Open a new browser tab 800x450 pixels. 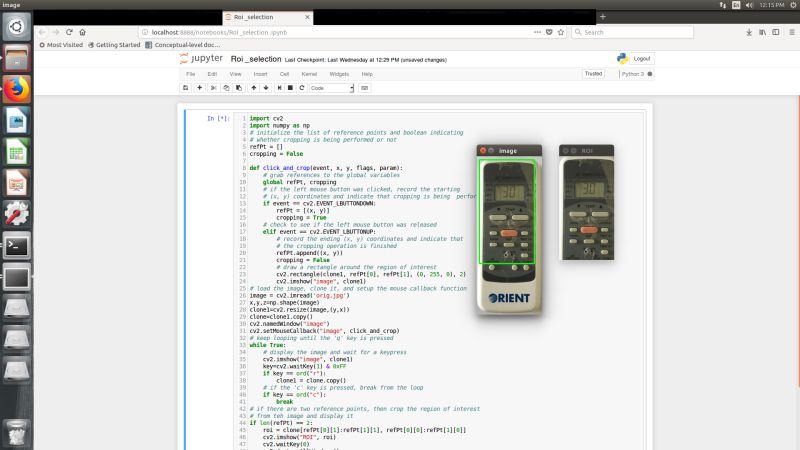(x=603, y=17)
